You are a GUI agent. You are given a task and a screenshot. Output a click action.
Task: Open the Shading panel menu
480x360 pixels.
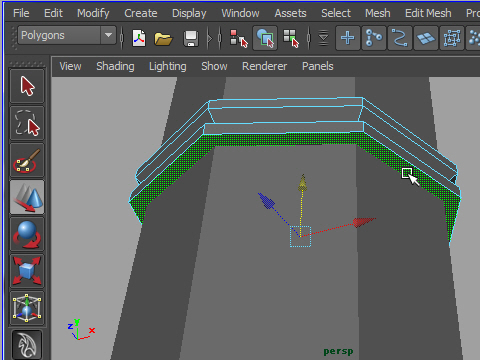click(x=115, y=66)
